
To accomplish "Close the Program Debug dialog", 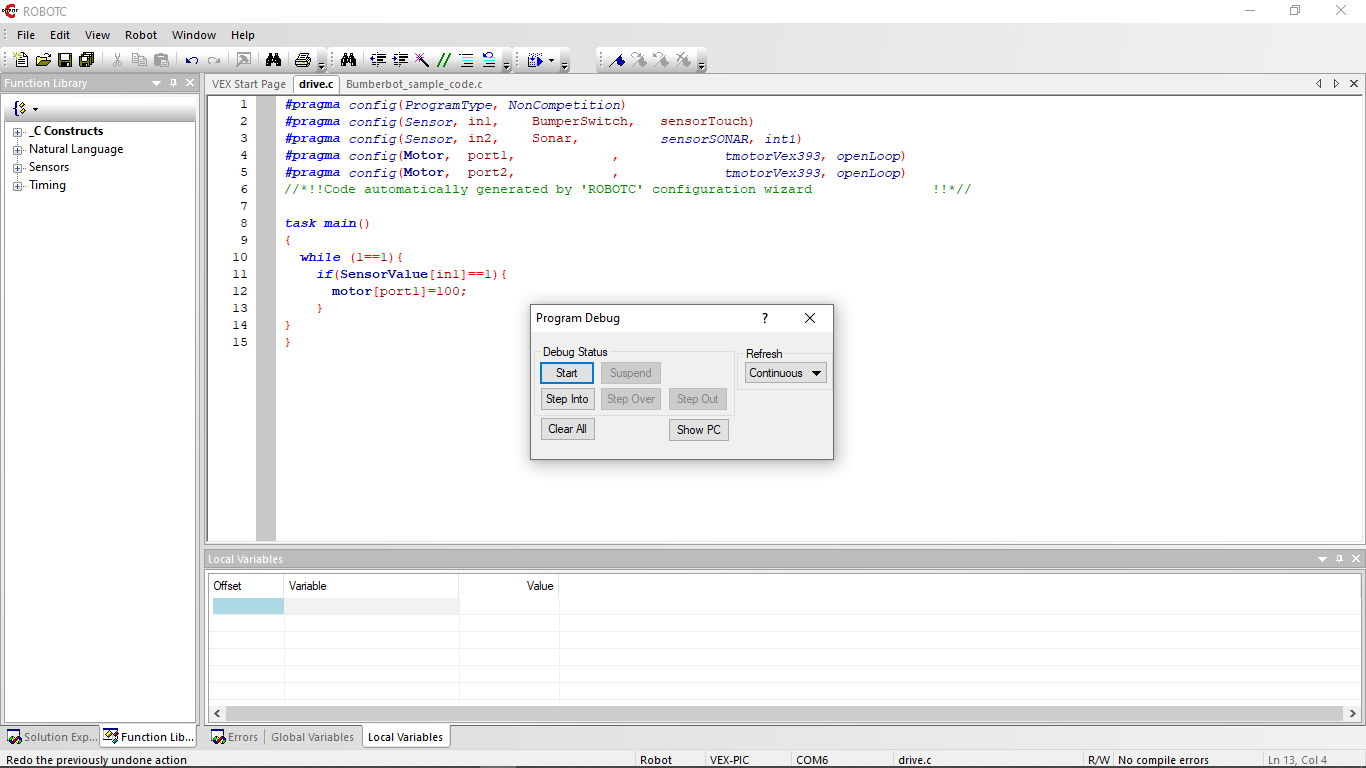I will tap(810, 318).
